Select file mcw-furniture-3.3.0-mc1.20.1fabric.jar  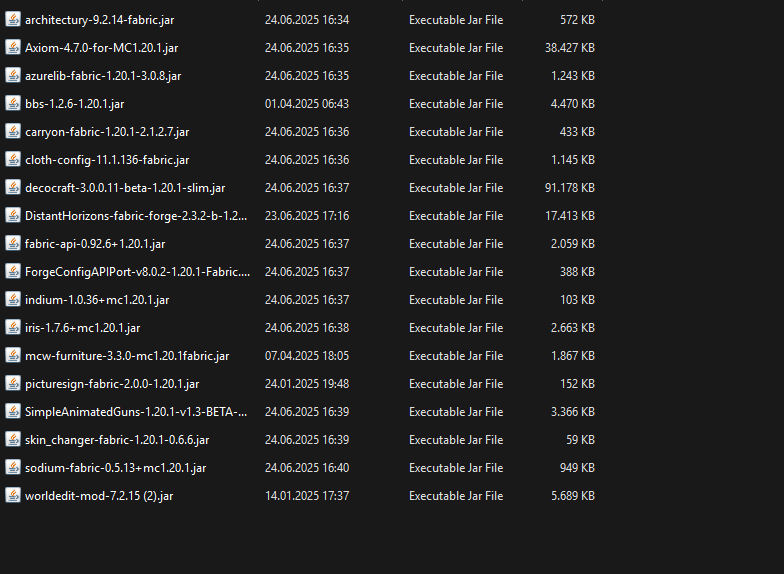click(x=127, y=356)
